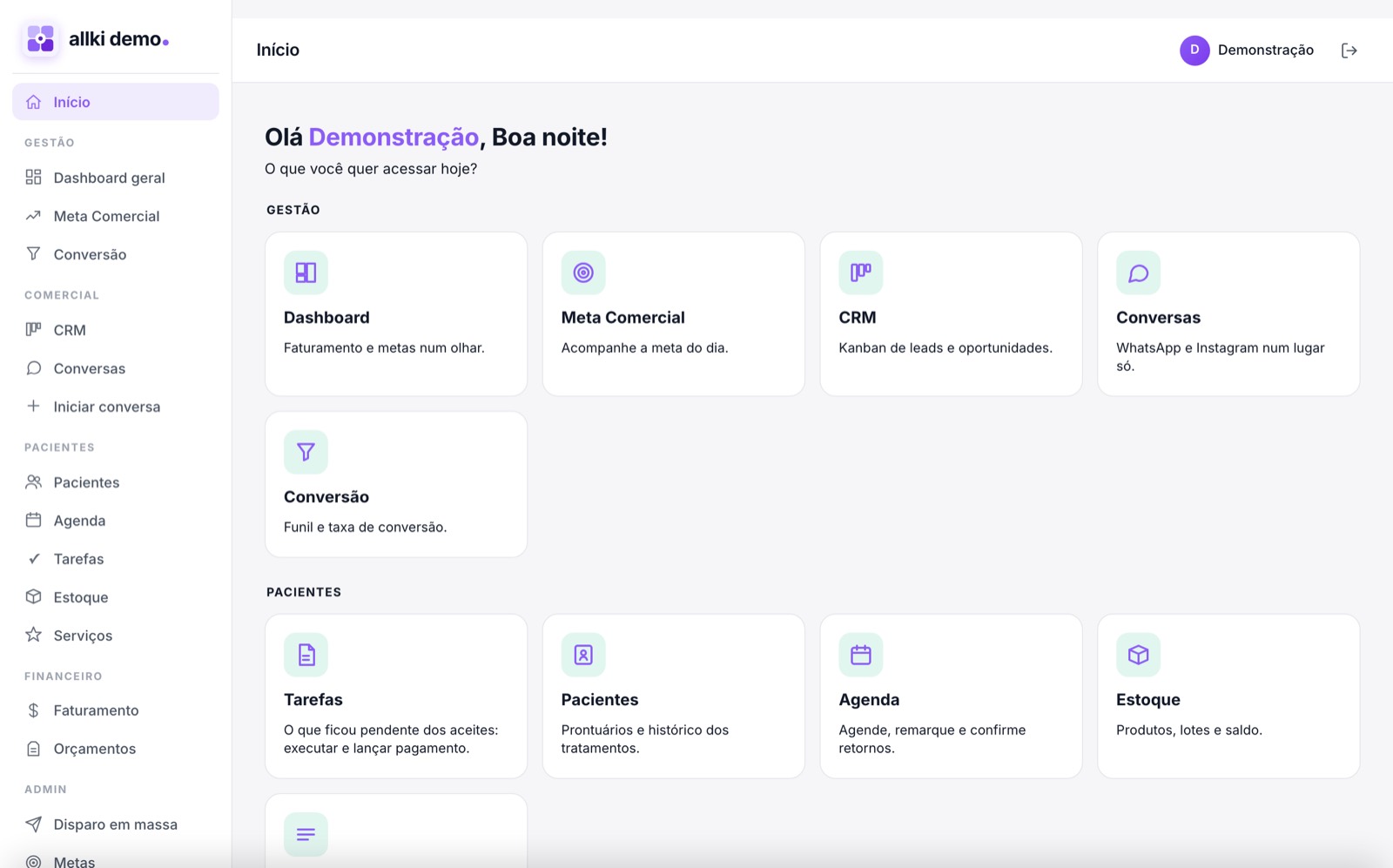
Task: Open Pacientes in the sidebar menu
Action: 116,482
